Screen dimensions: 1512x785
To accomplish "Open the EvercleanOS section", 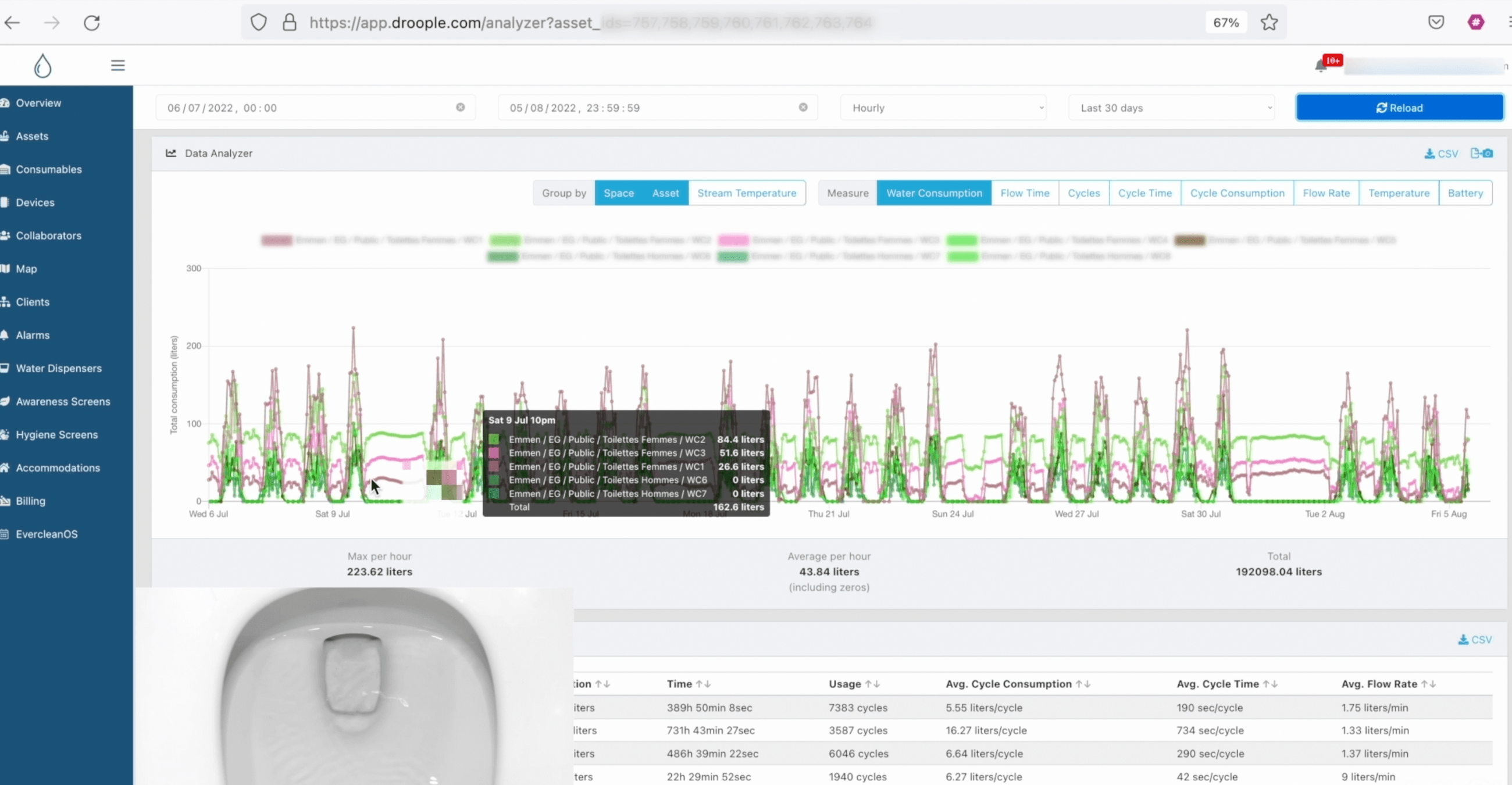I will (46, 534).
